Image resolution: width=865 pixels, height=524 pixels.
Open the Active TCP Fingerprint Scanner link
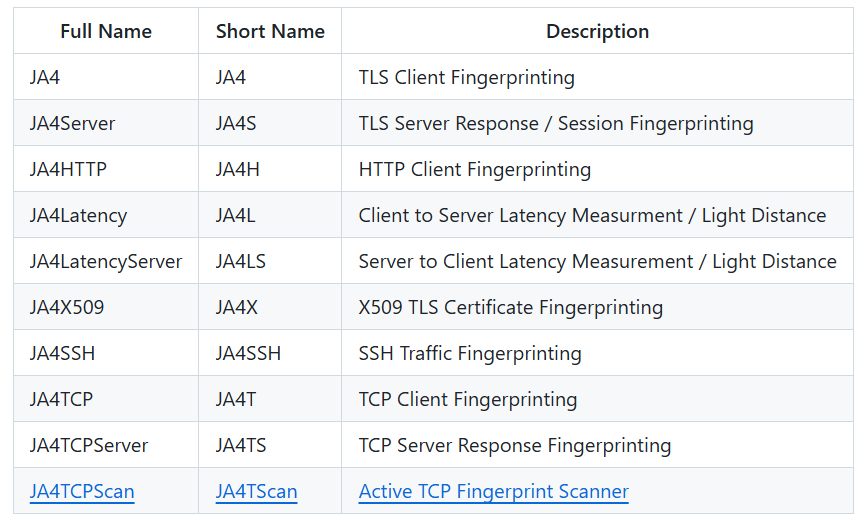coord(494,491)
